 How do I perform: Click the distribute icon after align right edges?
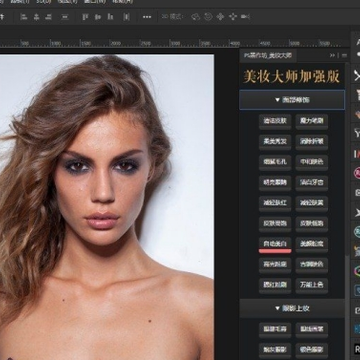click(65, 17)
